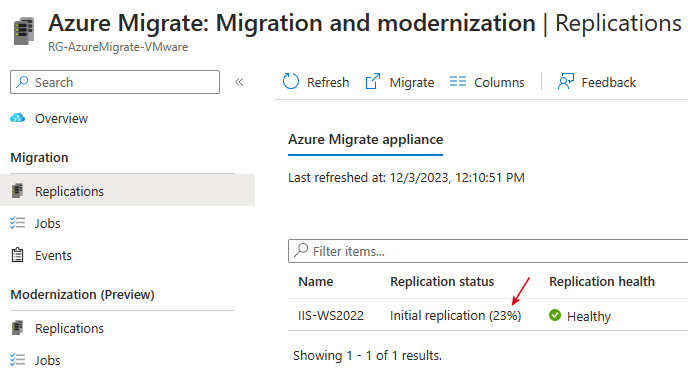The width and height of the screenshot is (688, 380).
Task: Select the Migration Replications server icon
Action: tap(18, 191)
